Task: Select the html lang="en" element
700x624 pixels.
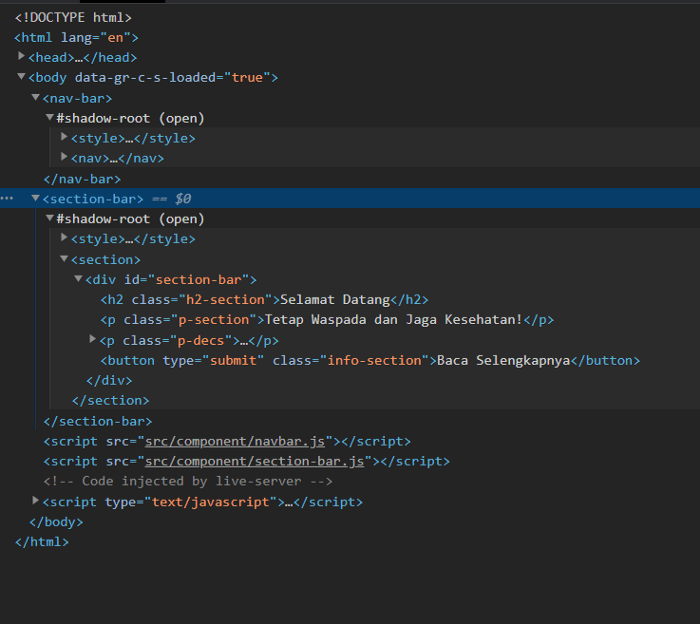Action: pos(76,37)
